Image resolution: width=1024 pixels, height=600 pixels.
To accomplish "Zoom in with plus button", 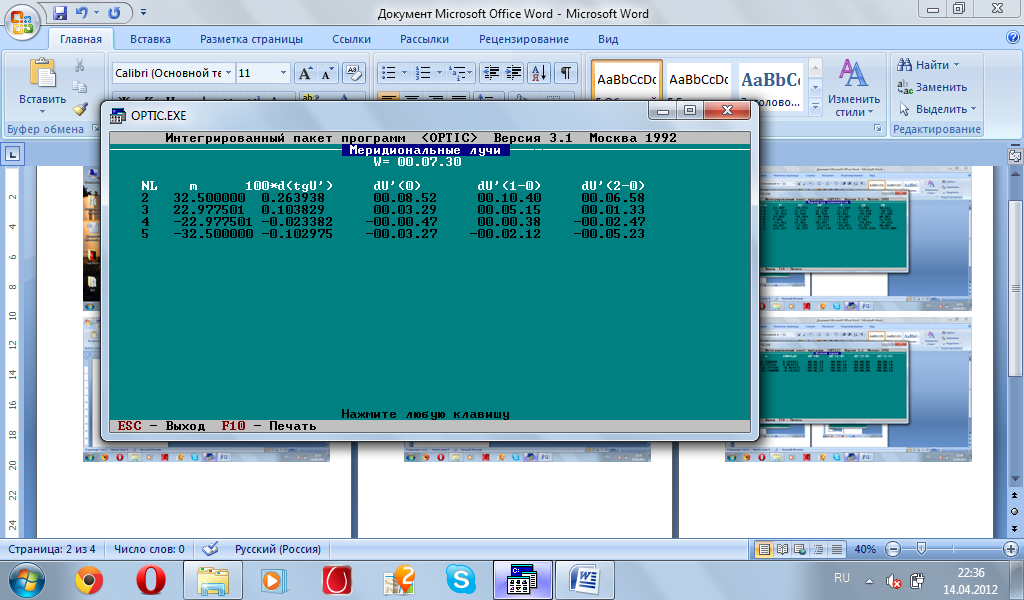I will pyautogui.click(x=1011, y=549).
